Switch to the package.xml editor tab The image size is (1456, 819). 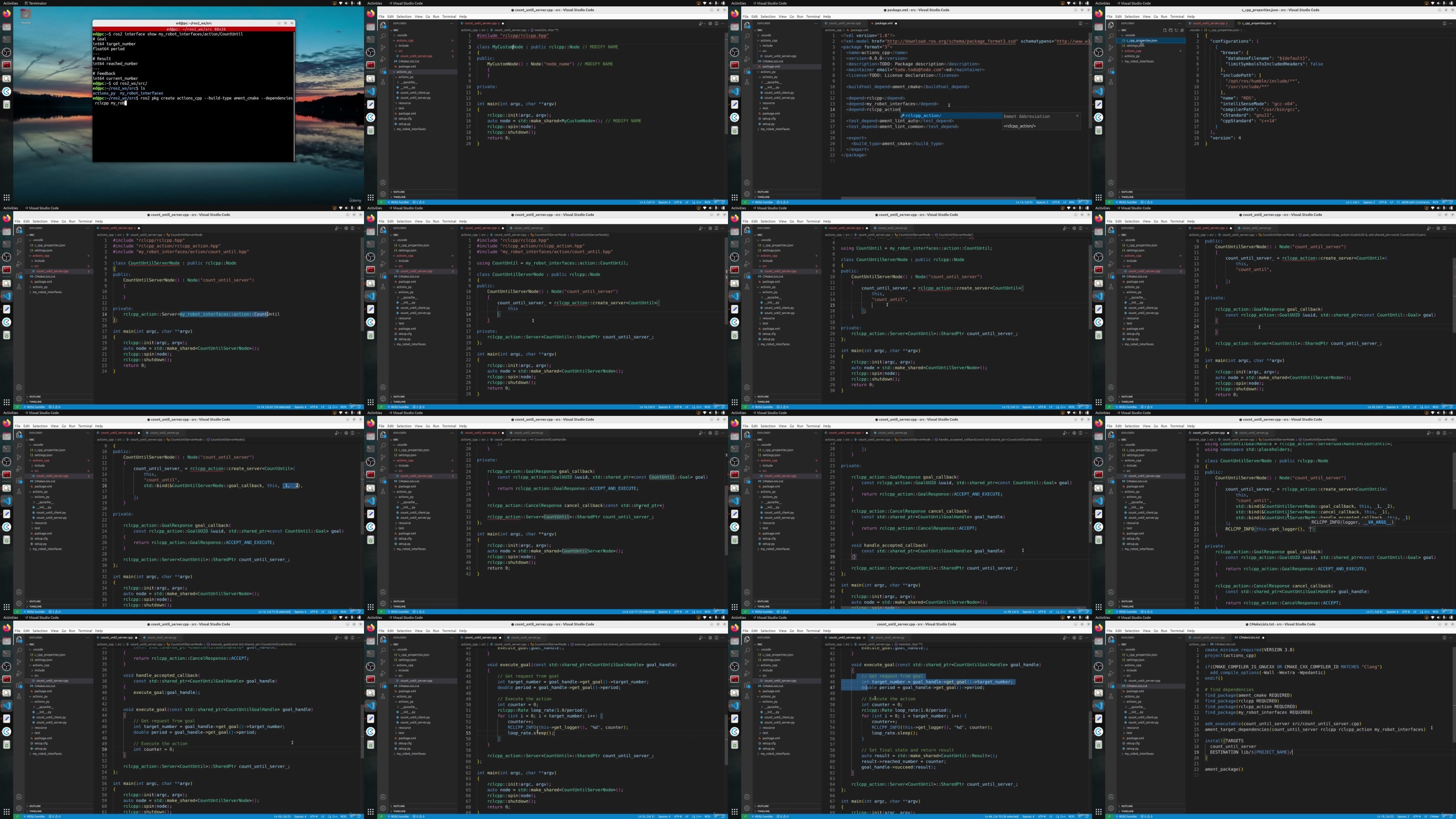coord(884,23)
